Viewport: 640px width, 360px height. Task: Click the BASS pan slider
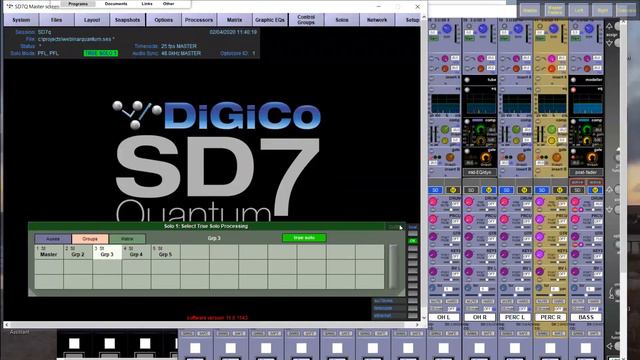[x=586, y=294]
